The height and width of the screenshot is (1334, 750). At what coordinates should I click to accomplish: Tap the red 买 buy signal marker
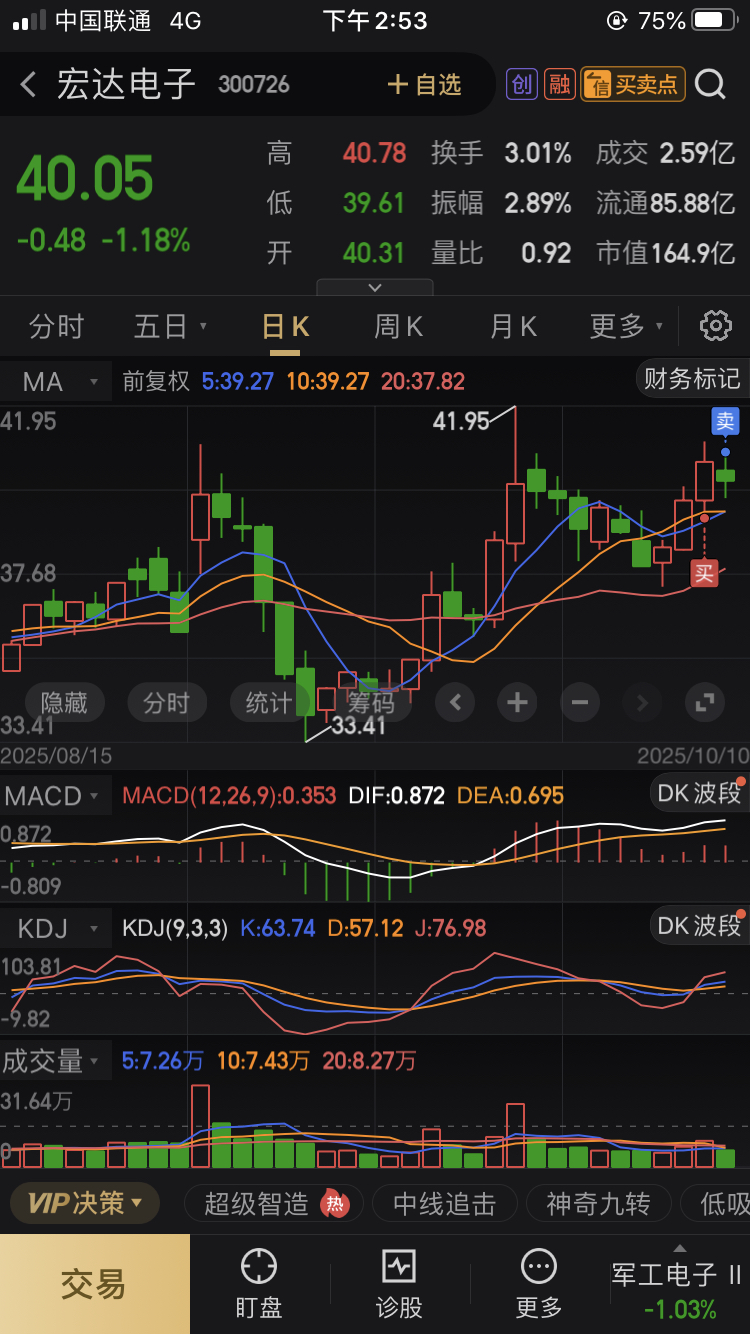click(705, 573)
